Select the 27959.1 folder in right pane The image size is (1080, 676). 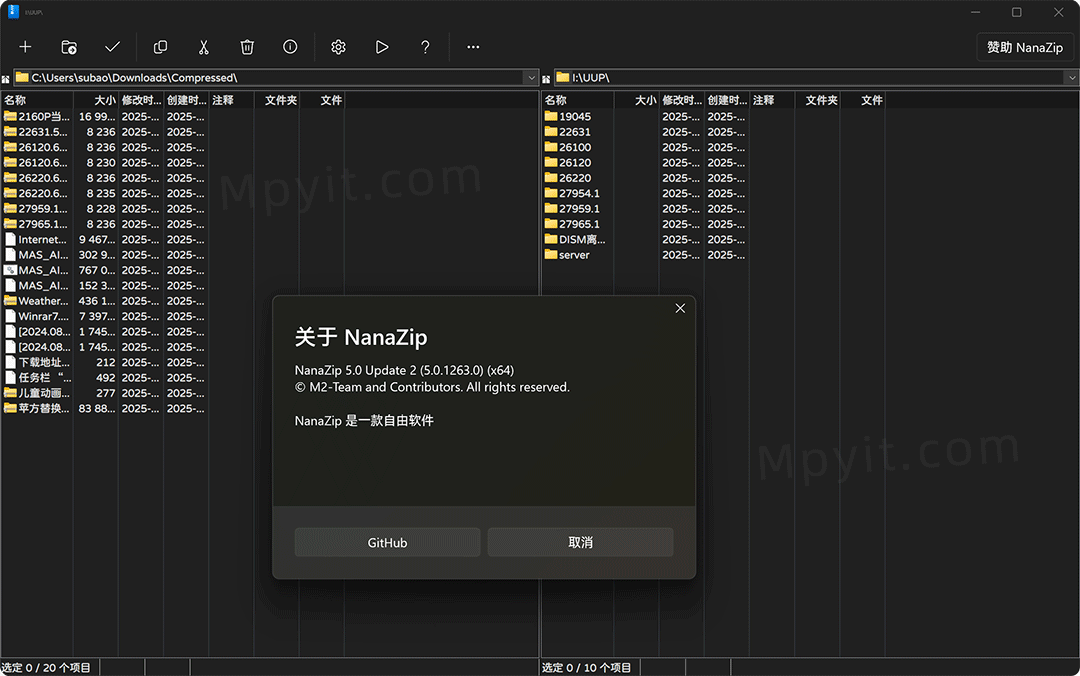(572, 208)
